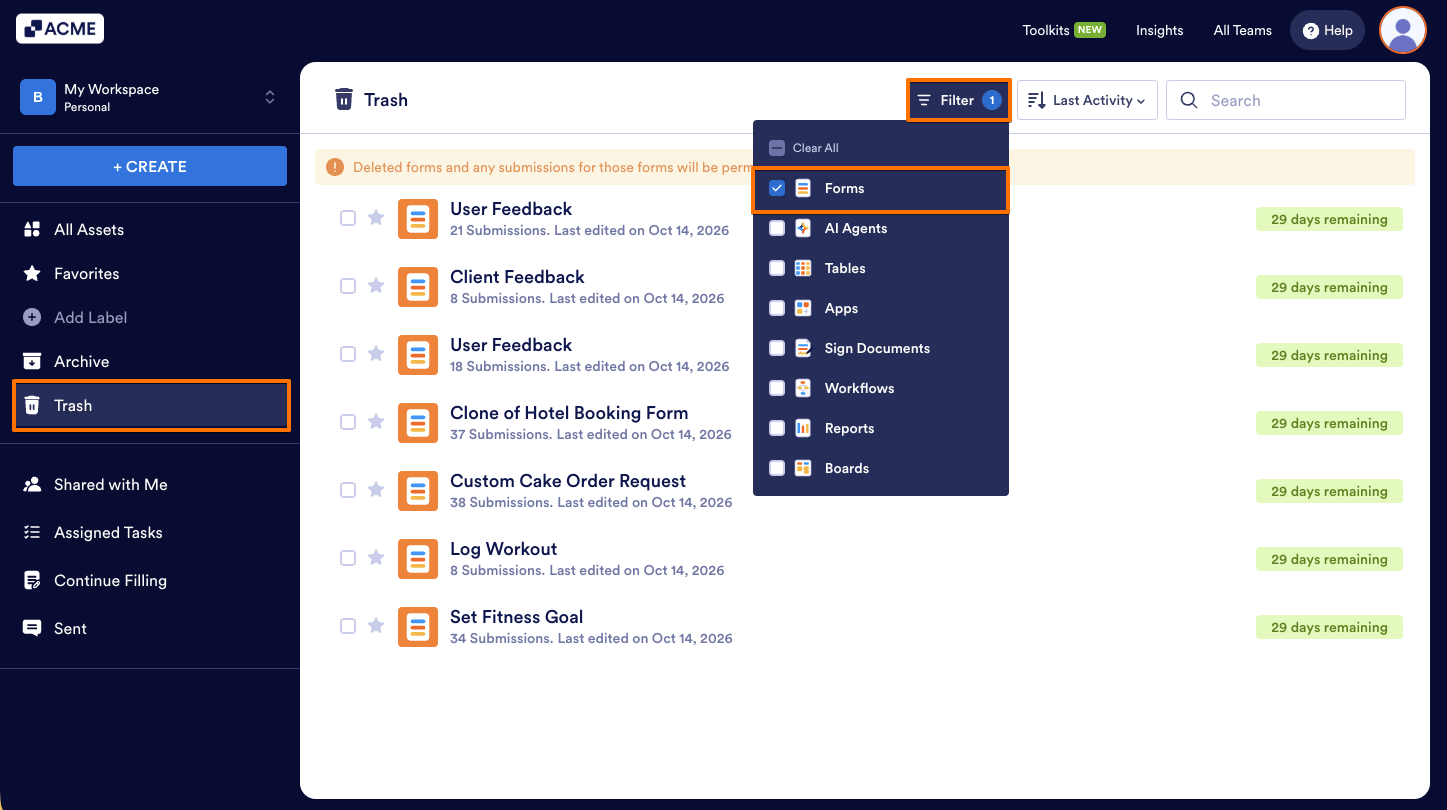This screenshot has height=810, width=1447.
Task: Enable the Tables filter checkbox
Action: tap(777, 268)
